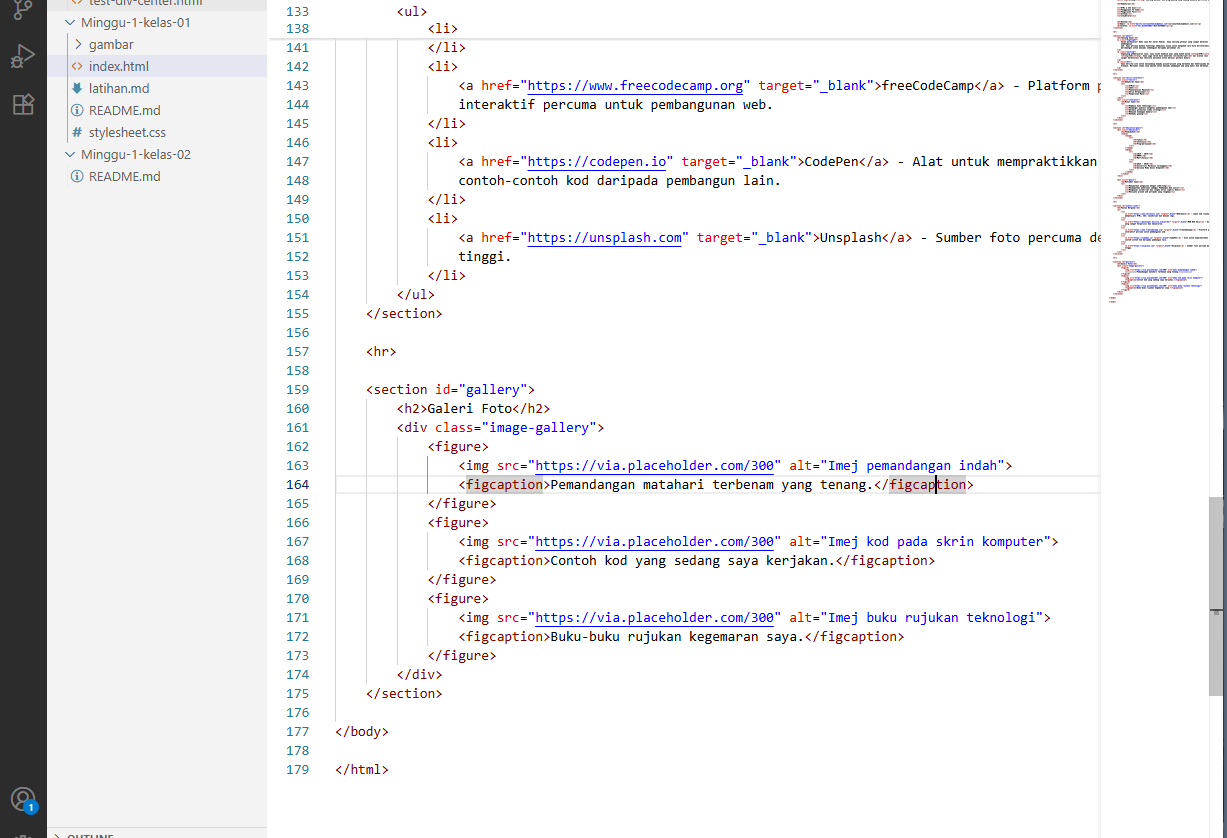Open the freeCodeCamp hyperlink on line 143
Image resolution: width=1227 pixels, height=838 pixels.
click(x=634, y=85)
